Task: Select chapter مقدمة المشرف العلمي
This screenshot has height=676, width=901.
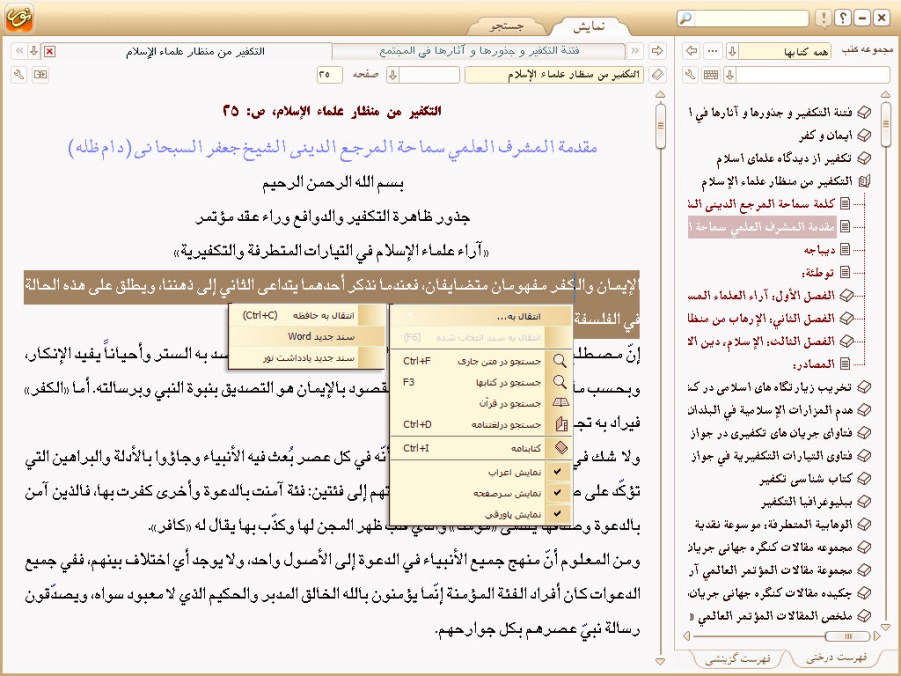Action: coord(762,227)
